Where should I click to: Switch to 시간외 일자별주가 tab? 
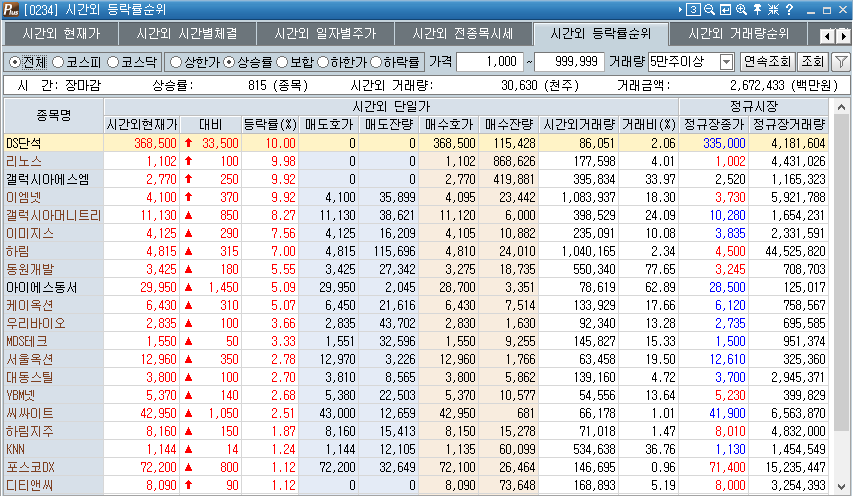coord(325,34)
